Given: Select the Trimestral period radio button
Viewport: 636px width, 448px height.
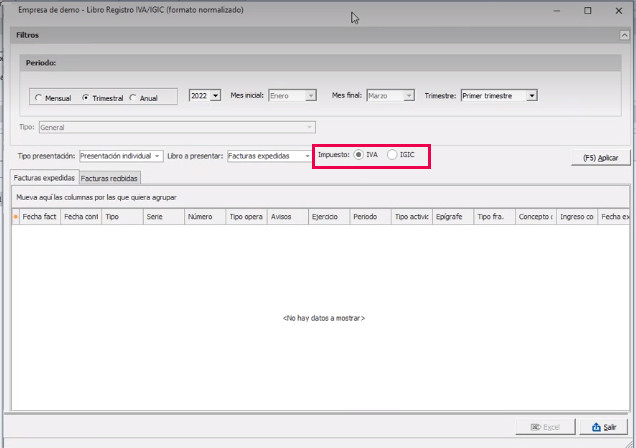Looking at the screenshot, I should coord(85,98).
